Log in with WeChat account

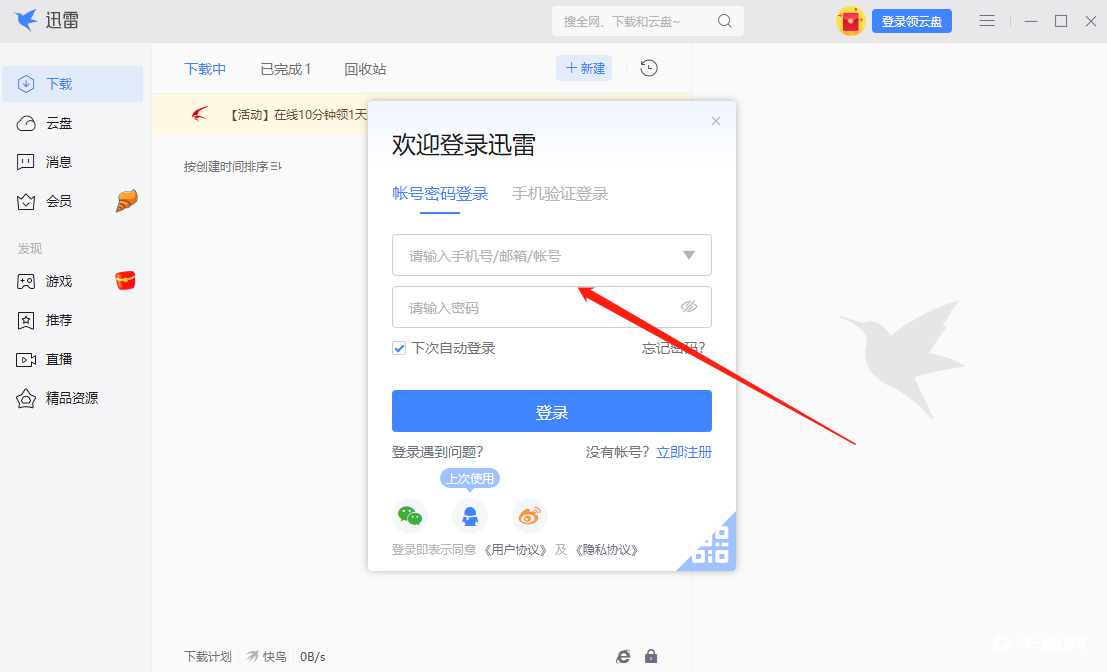[x=410, y=516]
